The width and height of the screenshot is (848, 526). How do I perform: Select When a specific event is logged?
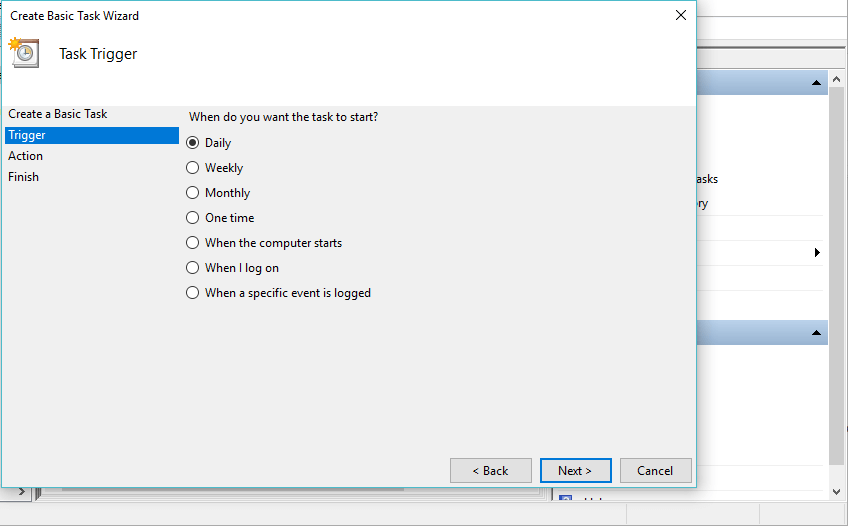(x=193, y=293)
